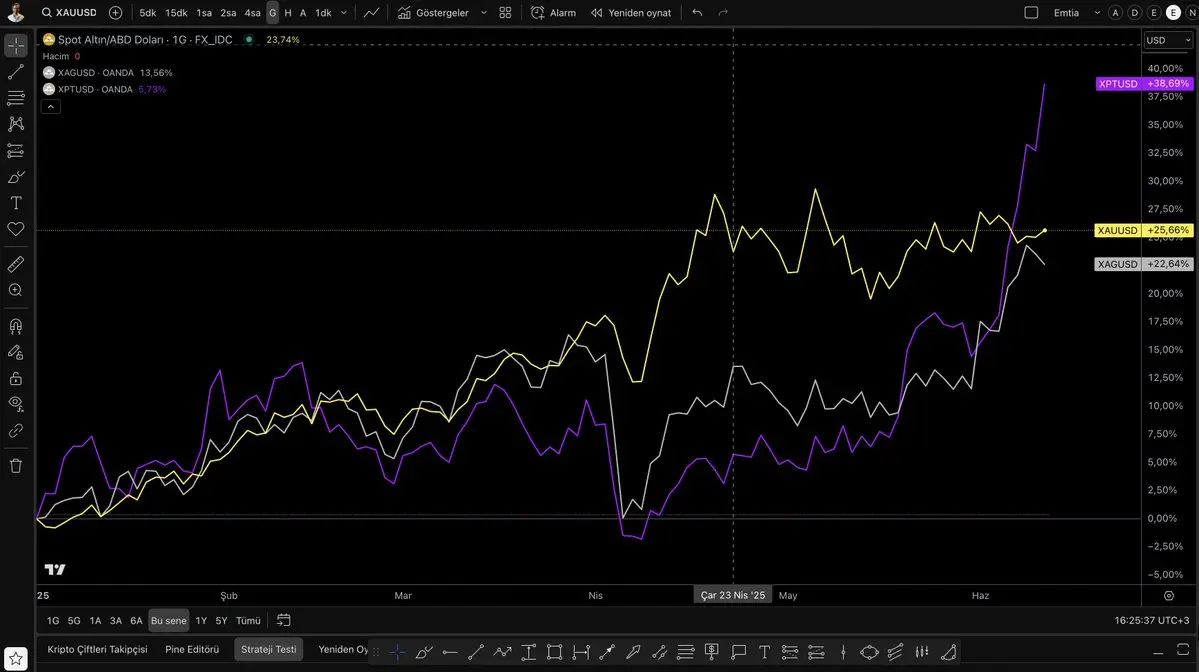
Task: Switch to the D layout circle
Action: [1135, 13]
